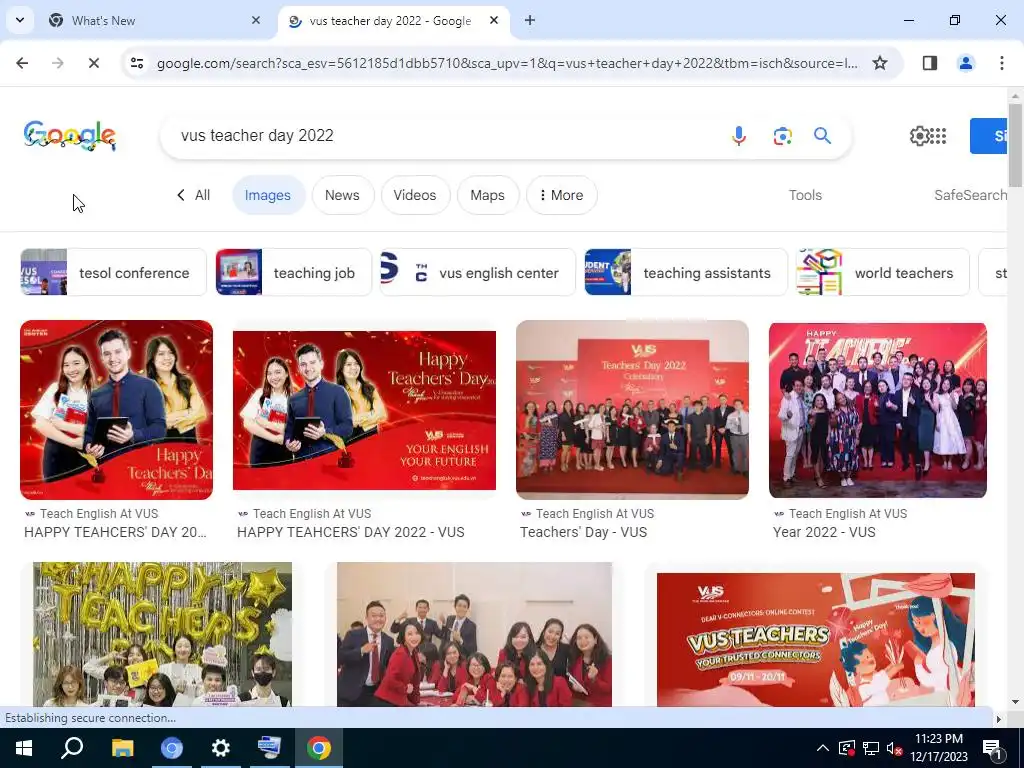Viewport: 1024px width, 768px height.
Task: Search by image with Google Lens
Action: 782,136
